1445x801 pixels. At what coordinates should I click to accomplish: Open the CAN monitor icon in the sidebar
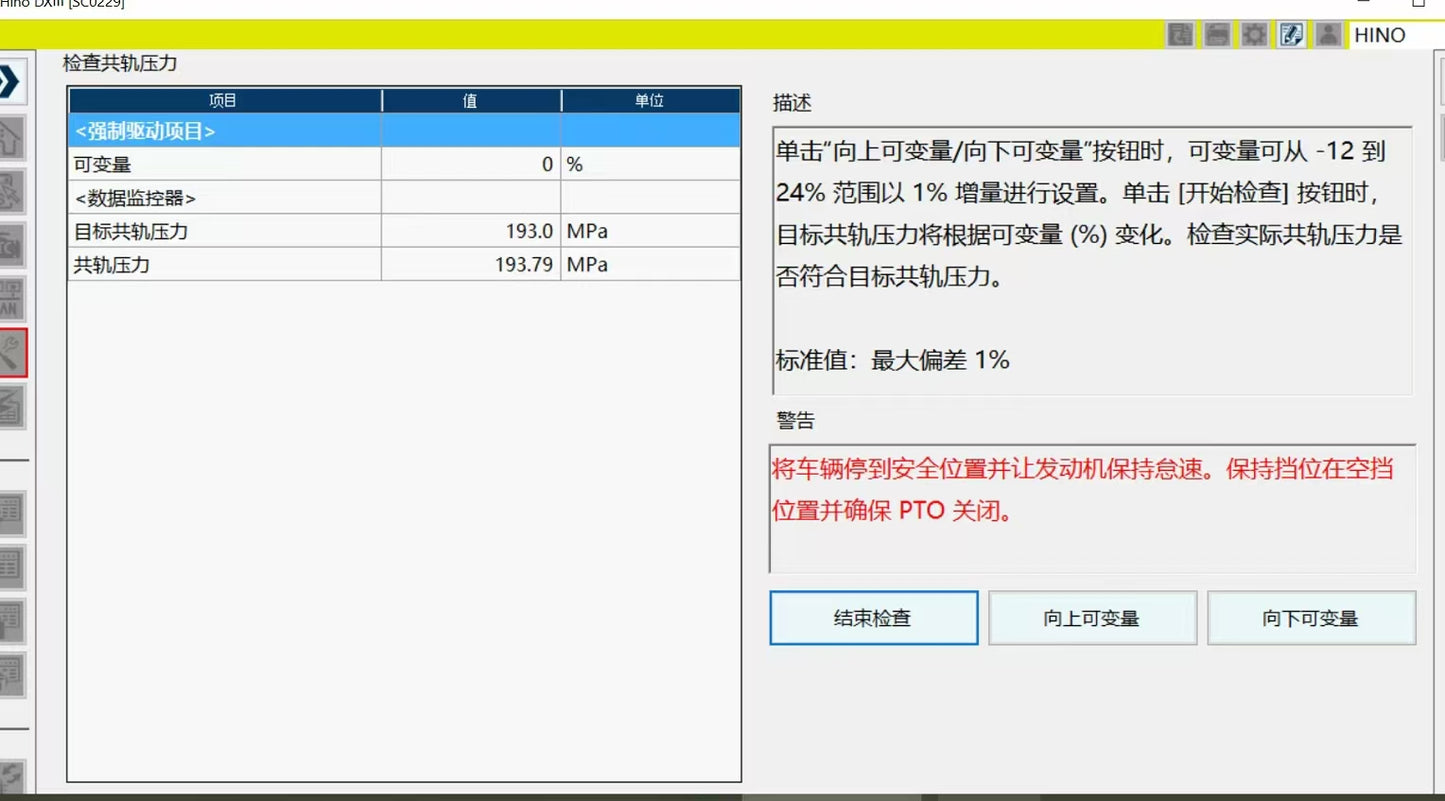(x=10, y=297)
